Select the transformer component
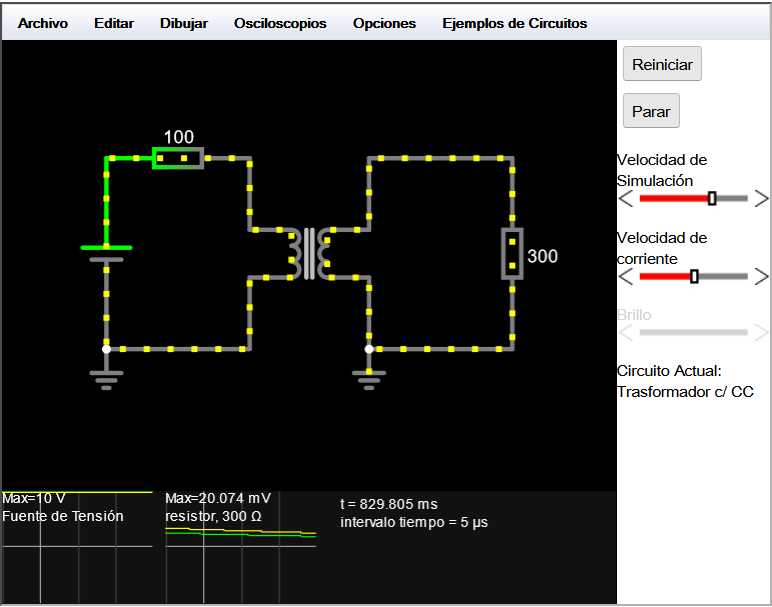 pos(309,254)
